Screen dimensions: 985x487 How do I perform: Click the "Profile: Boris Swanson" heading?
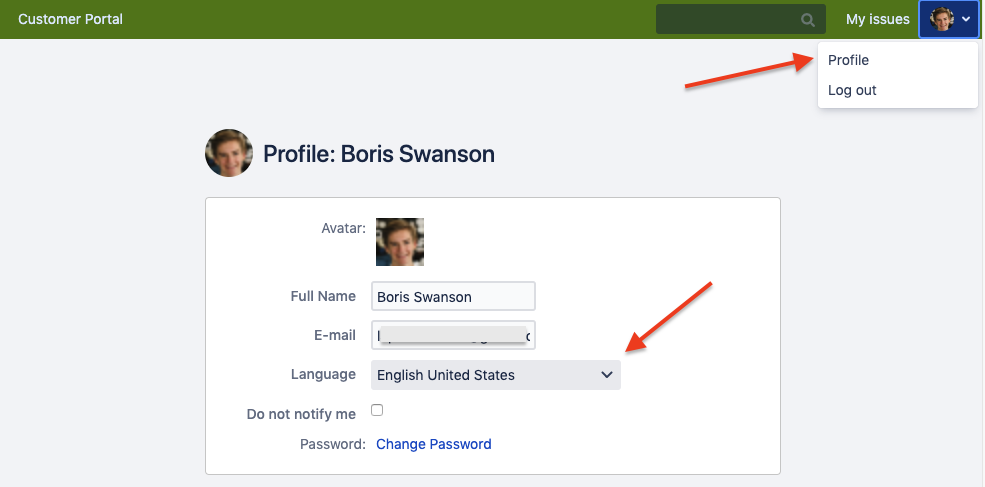pos(379,154)
